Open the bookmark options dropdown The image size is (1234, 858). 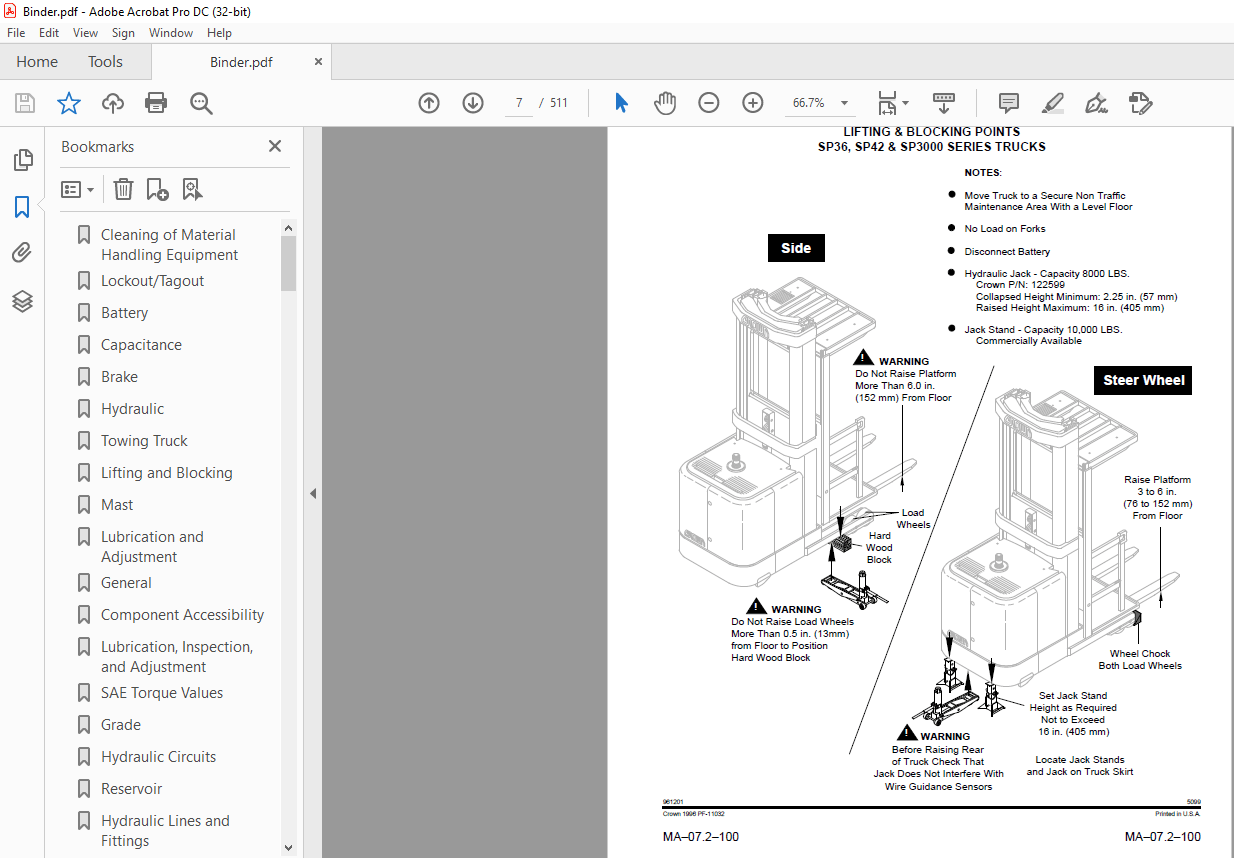pos(77,188)
